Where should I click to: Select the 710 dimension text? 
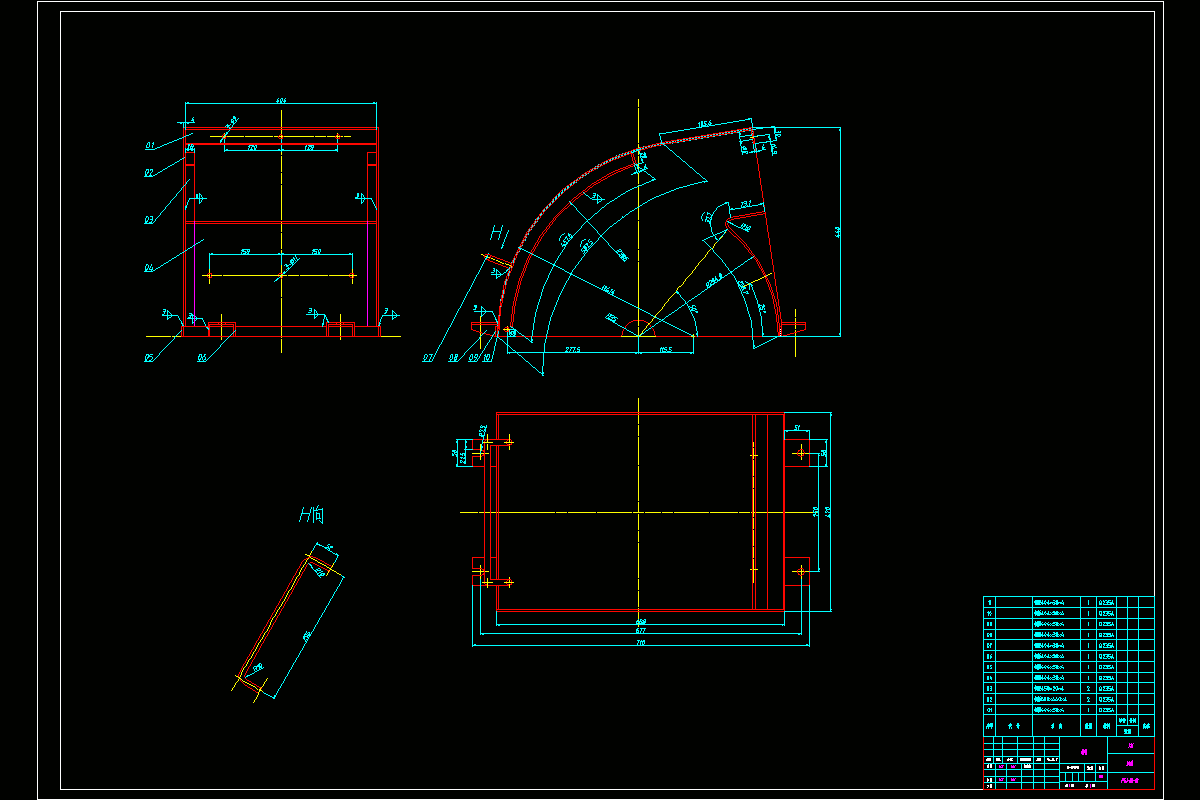[640, 643]
